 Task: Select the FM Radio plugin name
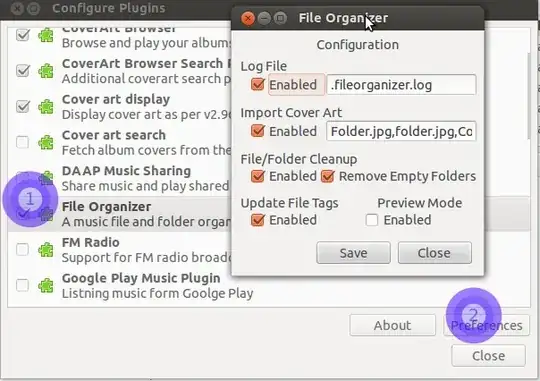click(x=91, y=243)
